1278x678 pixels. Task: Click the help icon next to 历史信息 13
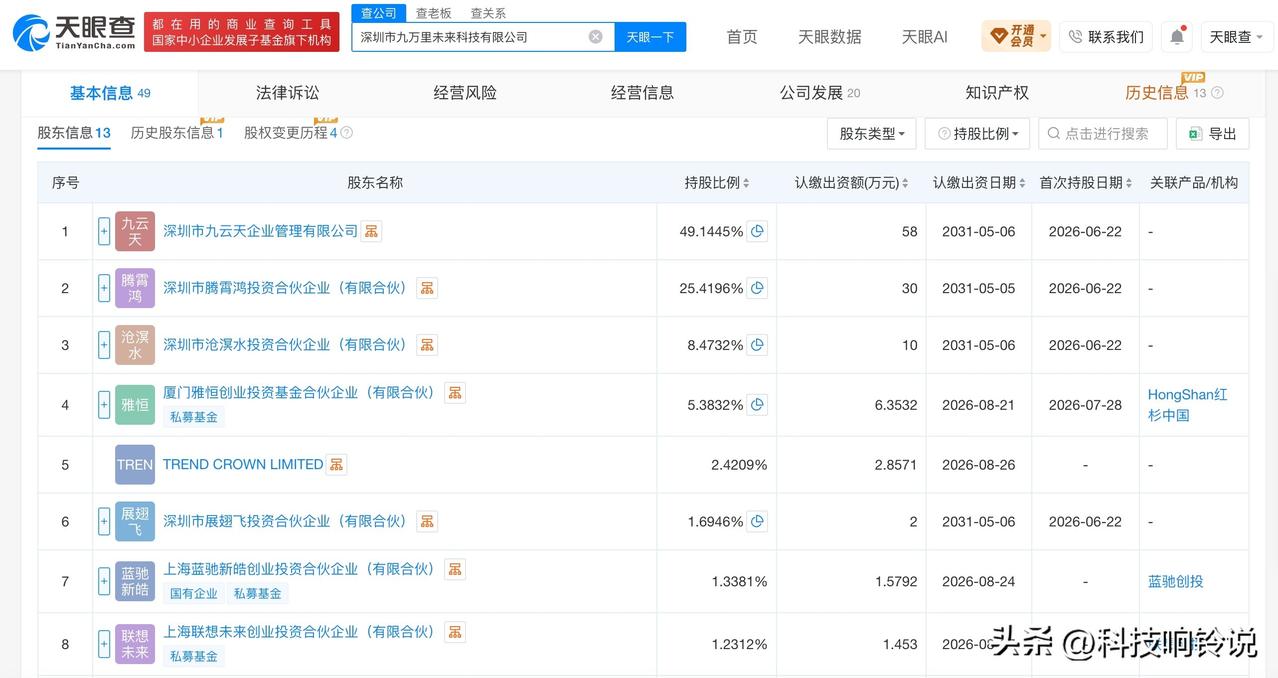pyautogui.click(x=1217, y=93)
